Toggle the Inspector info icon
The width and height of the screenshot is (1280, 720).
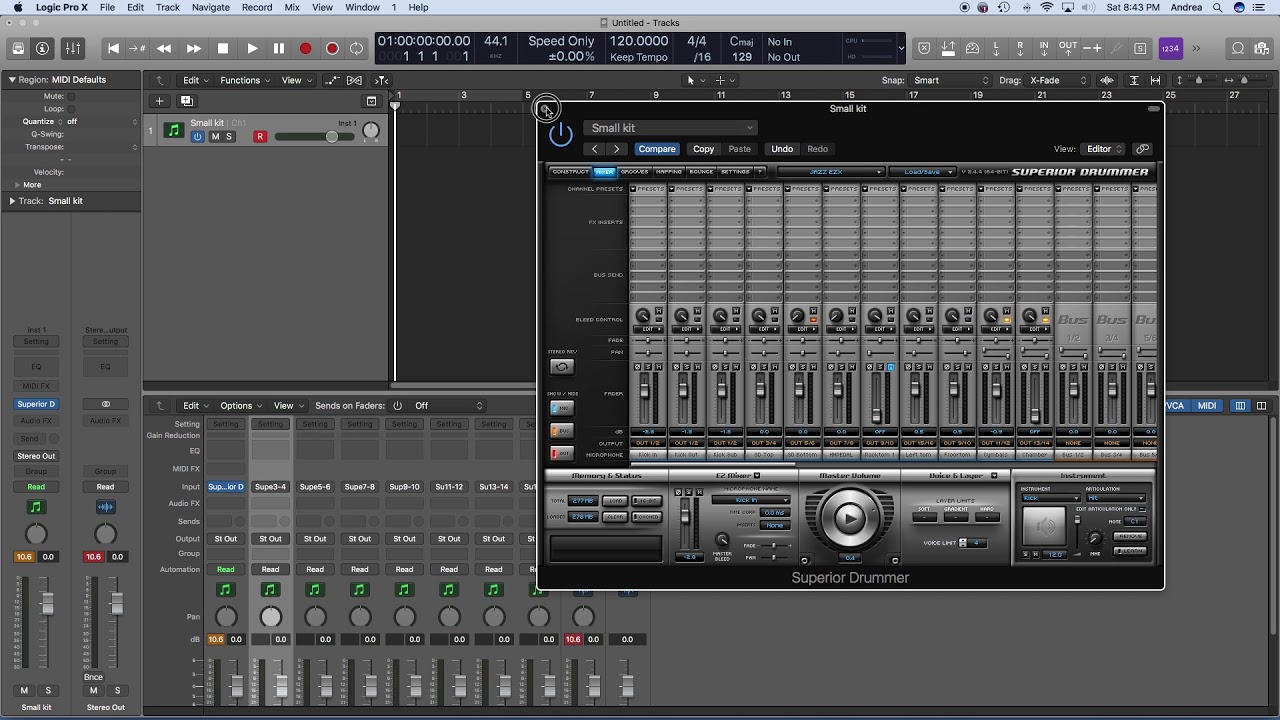pyautogui.click(x=42, y=48)
